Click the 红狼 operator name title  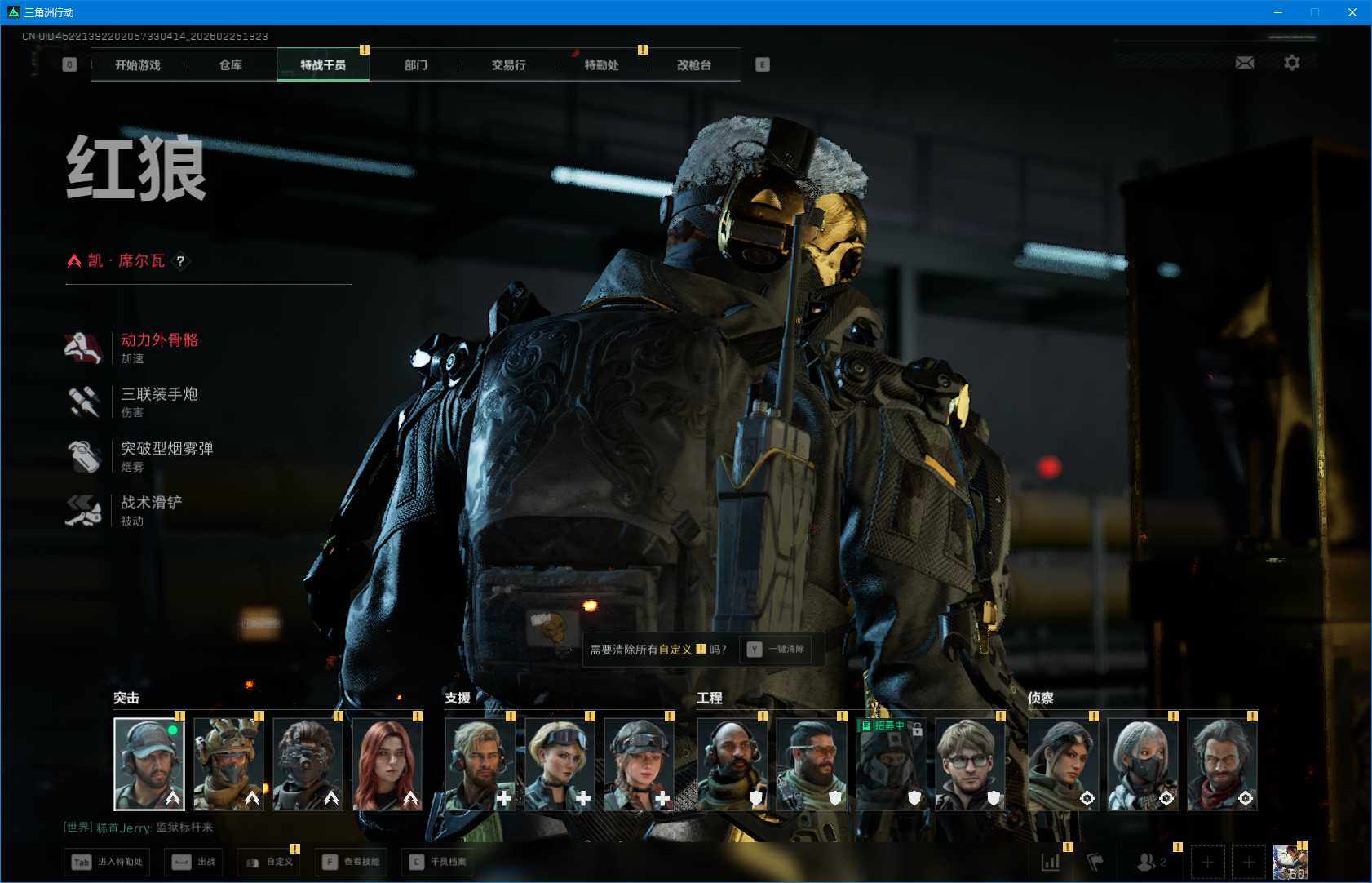(x=136, y=168)
